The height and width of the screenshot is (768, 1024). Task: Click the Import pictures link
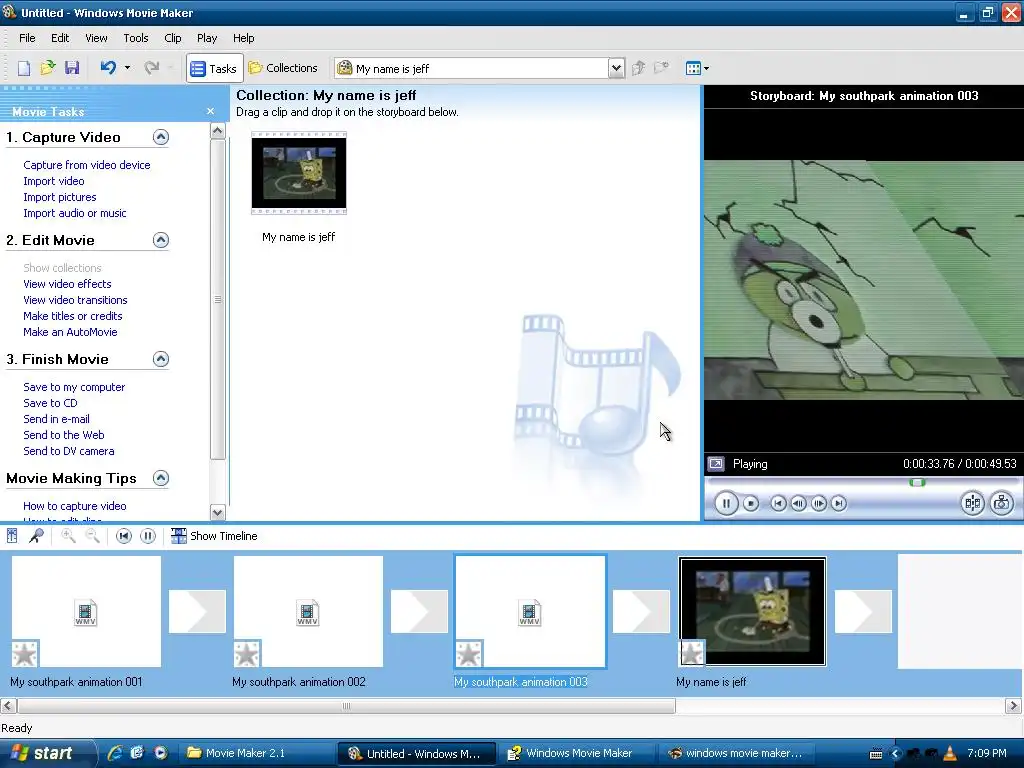60,197
